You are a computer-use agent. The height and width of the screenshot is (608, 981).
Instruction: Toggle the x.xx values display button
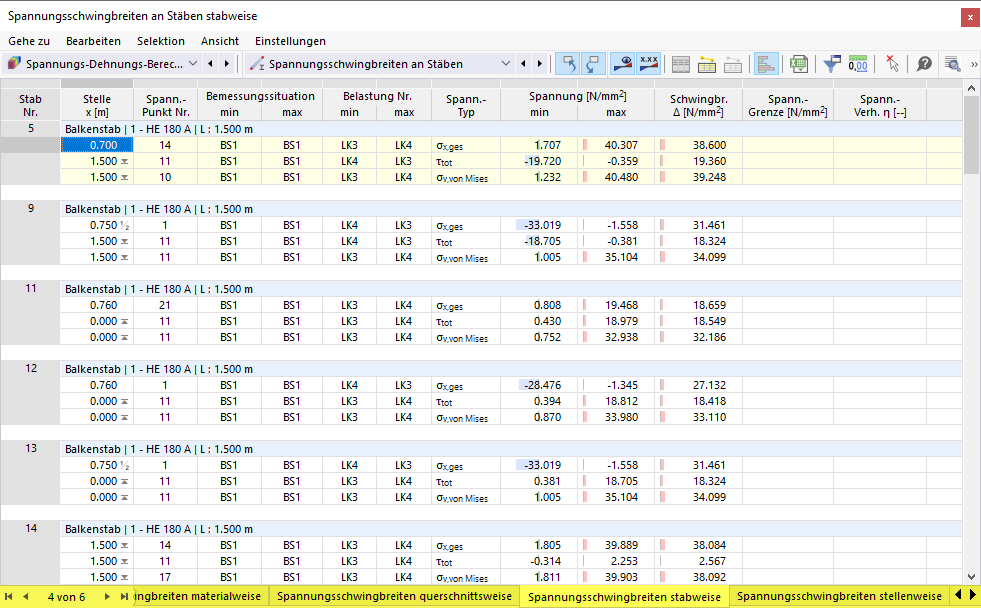coord(648,64)
